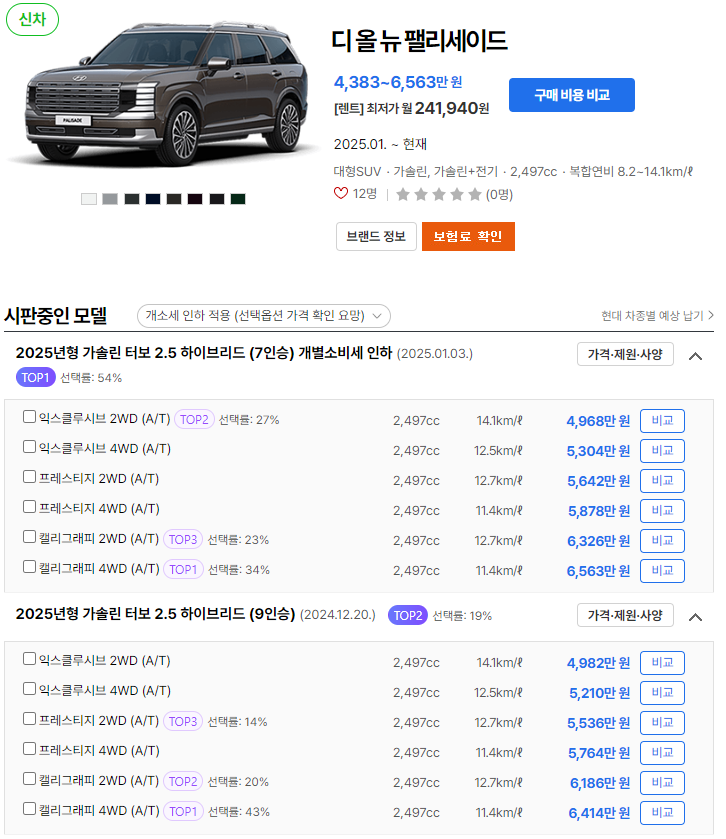Click TOP3 badge on 5,536만 원 row

pyautogui.click(x=183, y=721)
